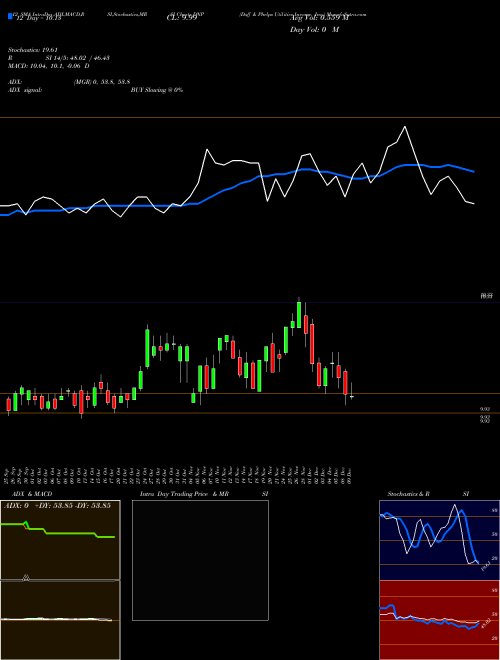500x660 pixels.
Task: Click the "BUY Slowing @ 0%" signal text
Action: tap(157, 90)
